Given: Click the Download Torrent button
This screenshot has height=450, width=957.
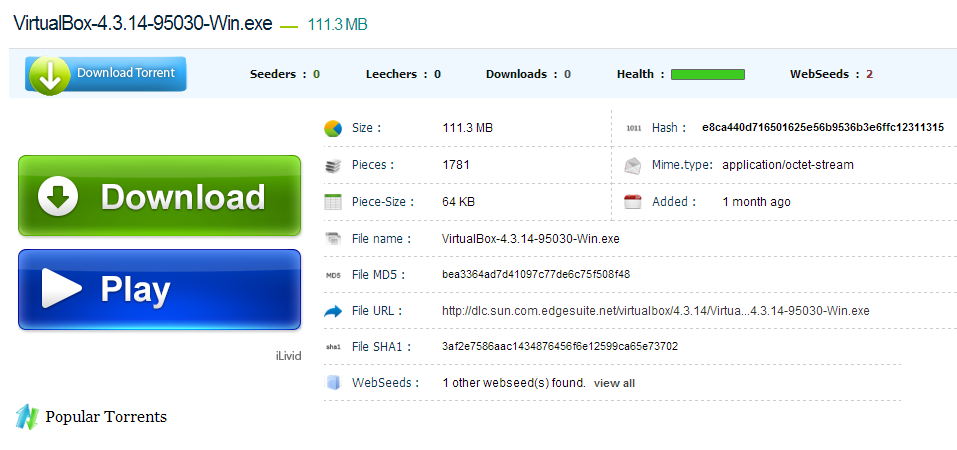Looking at the screenshot, I should coord(106,74).
